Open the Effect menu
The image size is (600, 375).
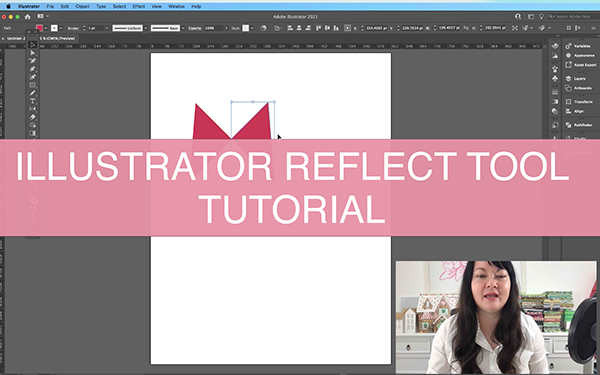coord(139,7)
